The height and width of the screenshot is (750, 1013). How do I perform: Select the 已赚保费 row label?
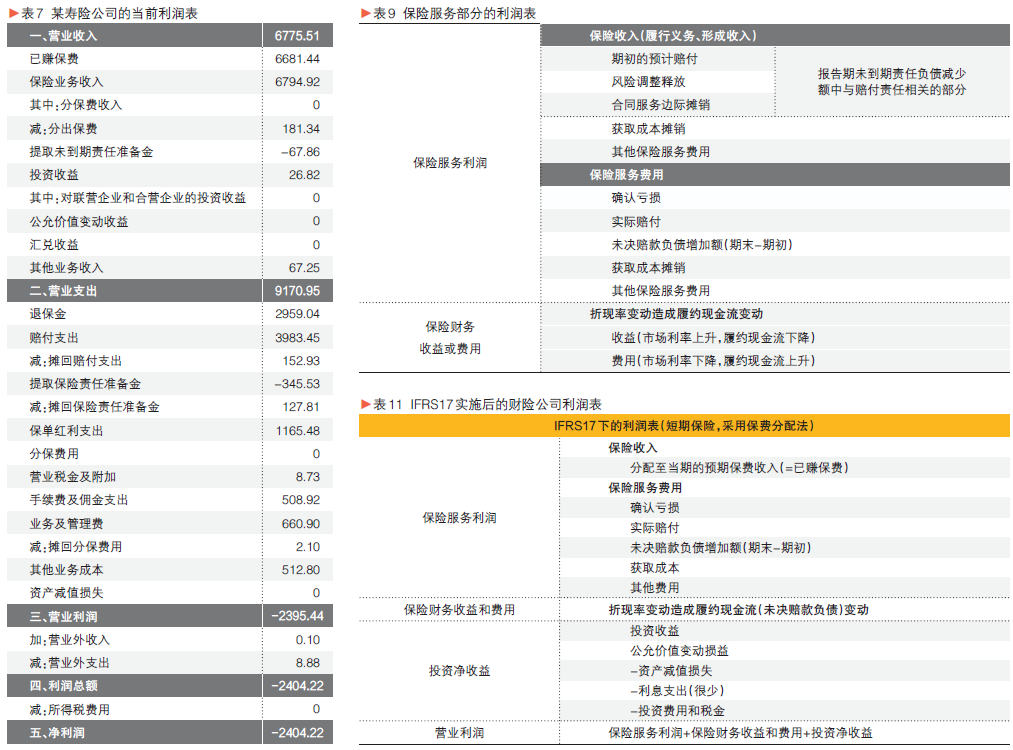[x=54, y=59]
